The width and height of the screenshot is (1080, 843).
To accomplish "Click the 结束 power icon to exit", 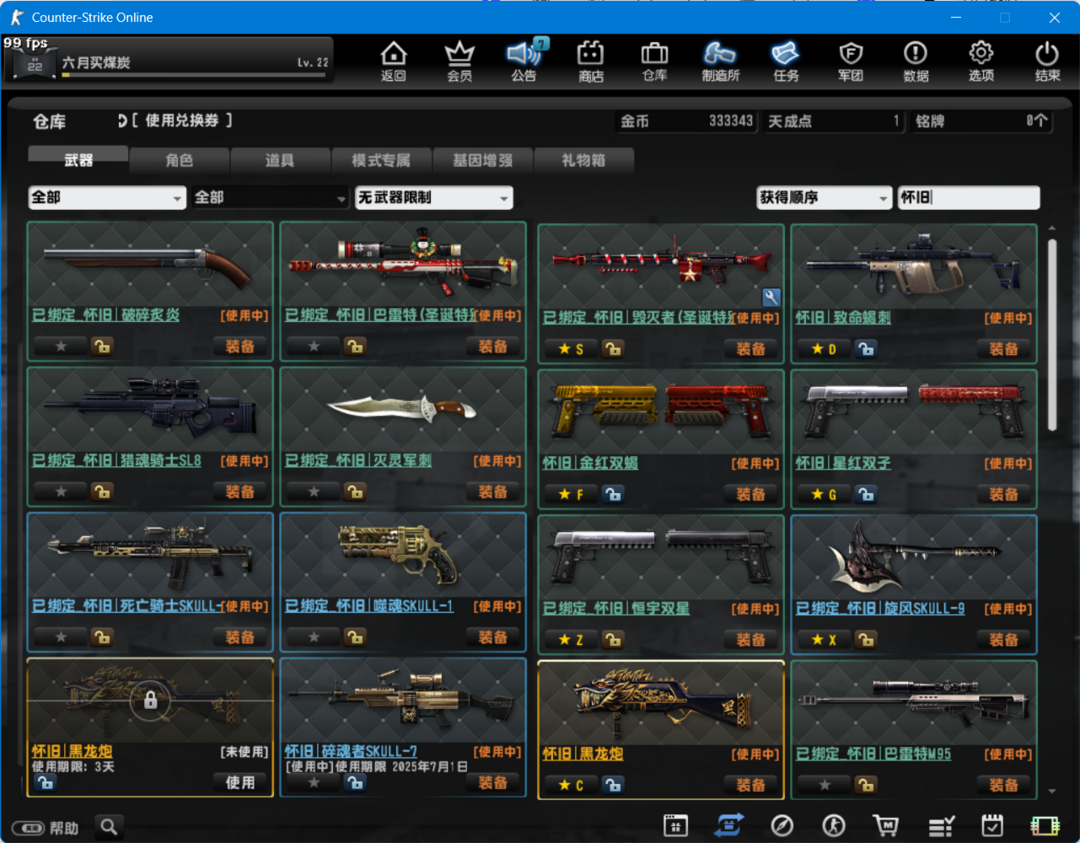I will tap(1047, 61).
